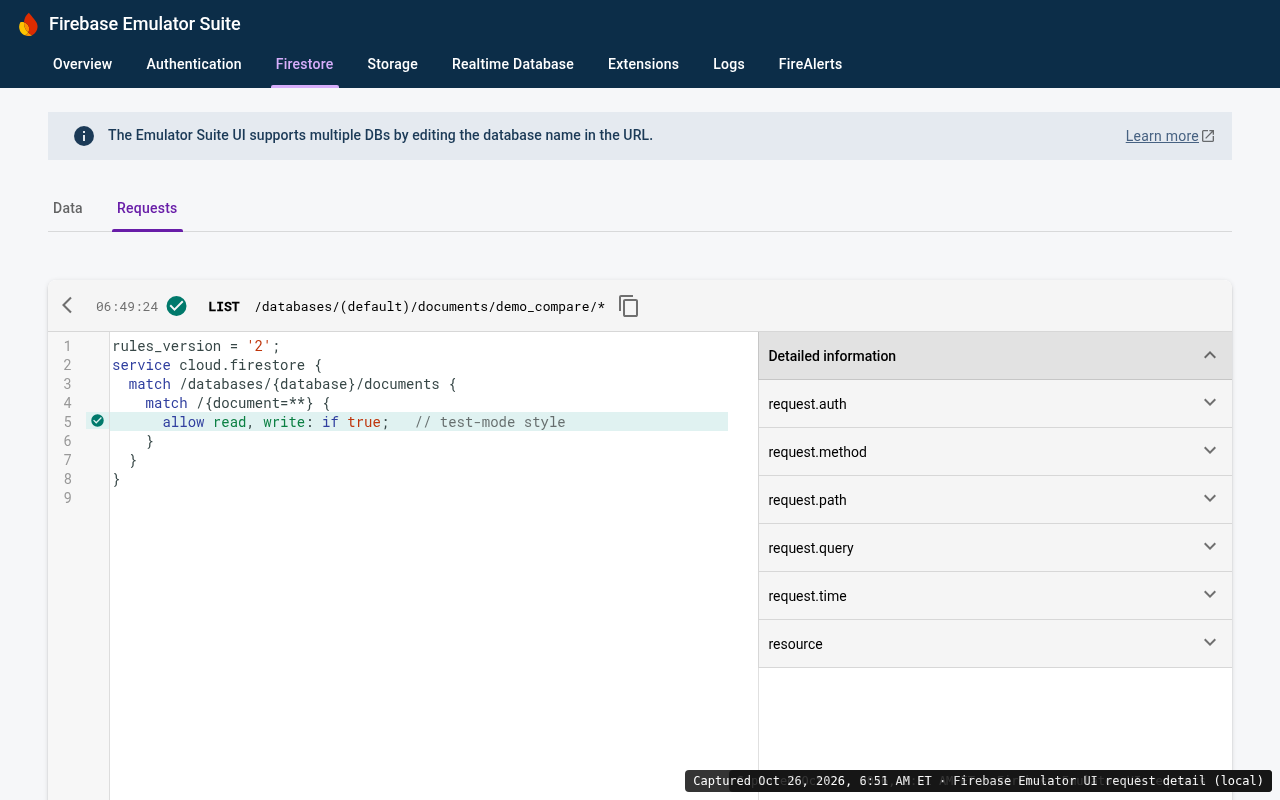Switch to the Data sub-tab
The width and height of the screenshot is (1280, 800).
tap(68, 208)
